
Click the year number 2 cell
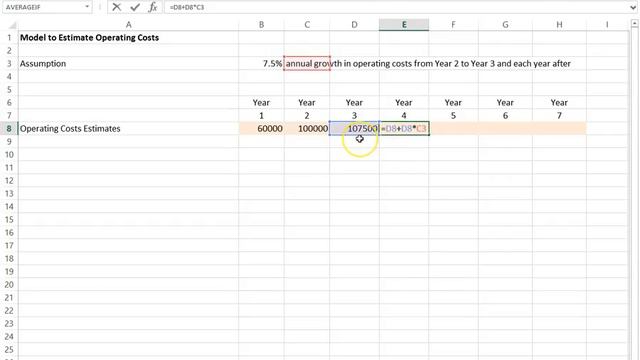[x=307, y=116]
